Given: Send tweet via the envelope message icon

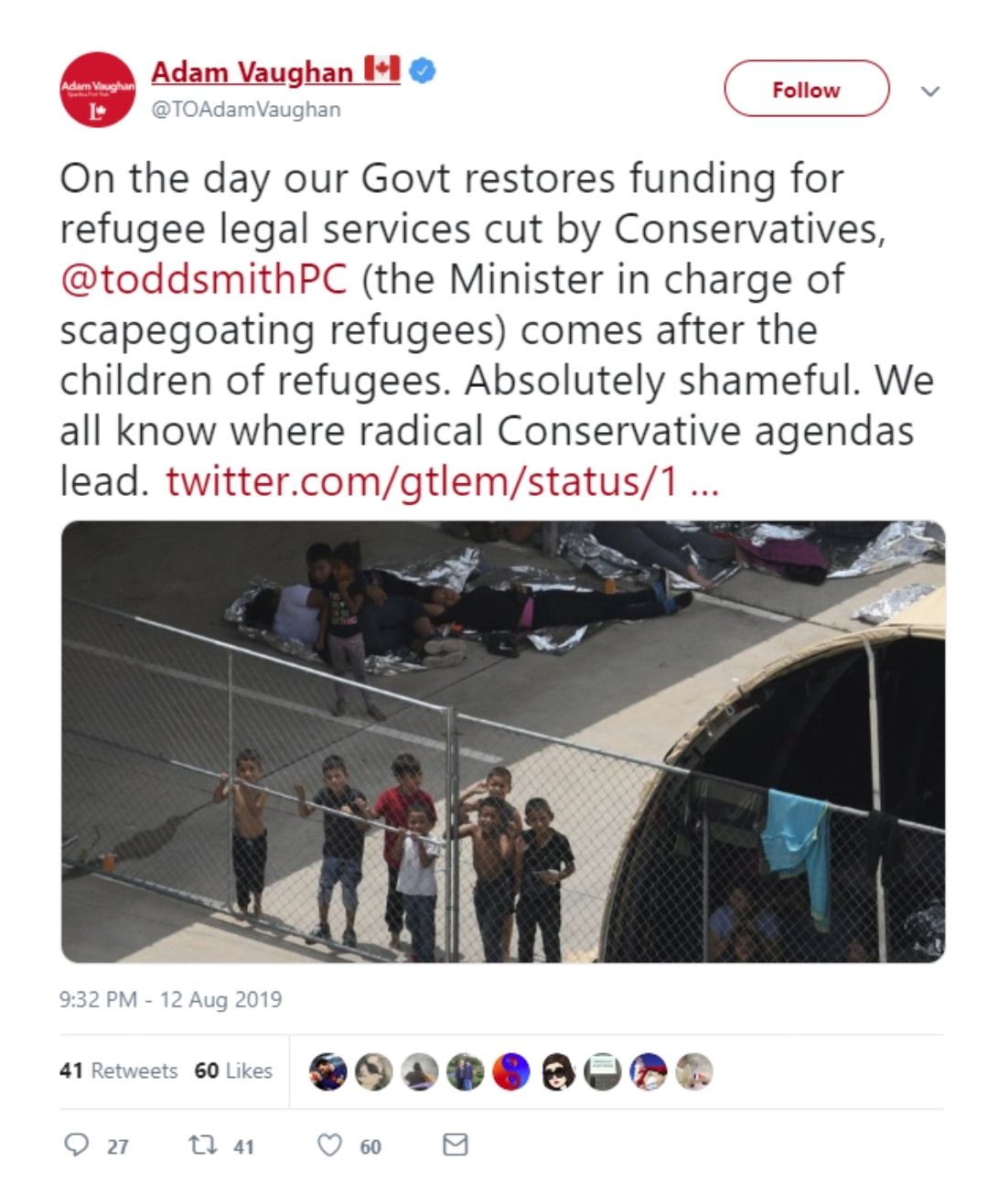Looking at the screenshot, I should point(456,1145).
